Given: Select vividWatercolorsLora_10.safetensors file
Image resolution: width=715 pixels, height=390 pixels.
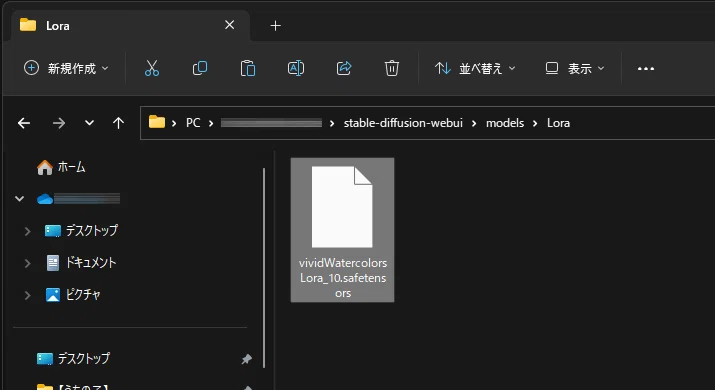Looking at the screenshot, I should point(342,230).
